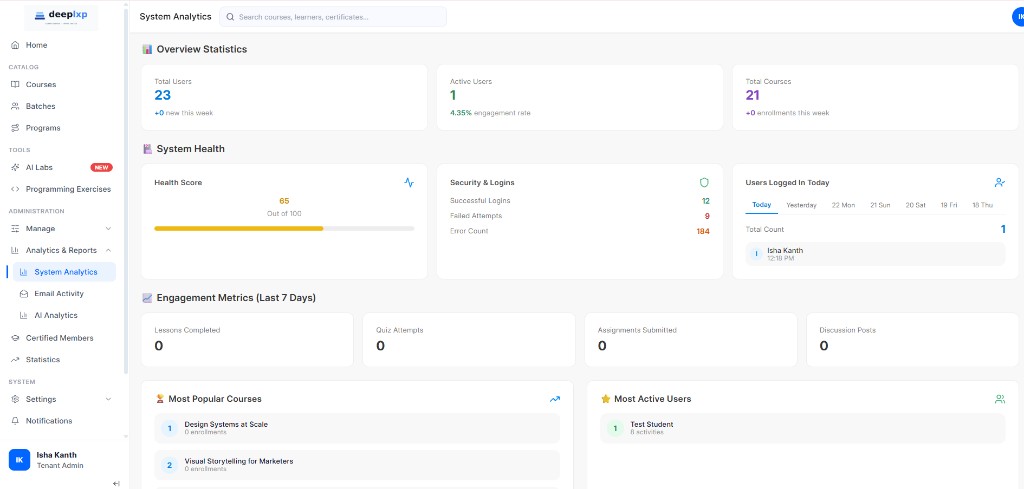The width and height of the screenshot is (1024, 489).
Task: Open Home via its house icon
Action: tap(15, 45)
